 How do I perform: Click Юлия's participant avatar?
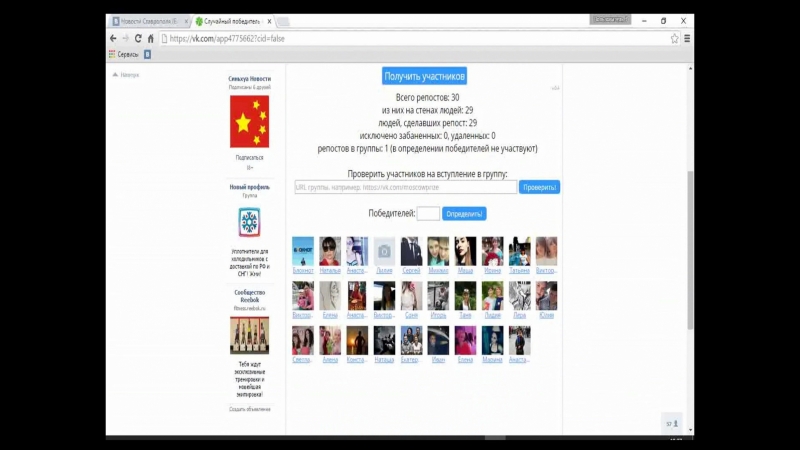point(546,295)
